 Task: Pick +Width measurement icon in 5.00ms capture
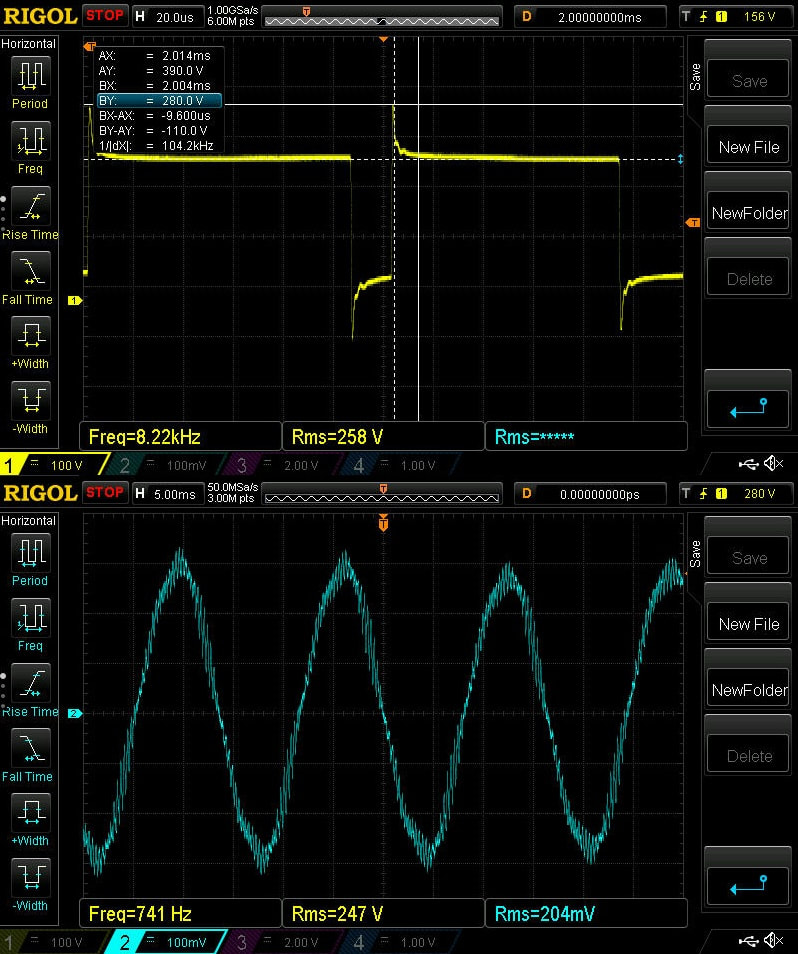31,813
